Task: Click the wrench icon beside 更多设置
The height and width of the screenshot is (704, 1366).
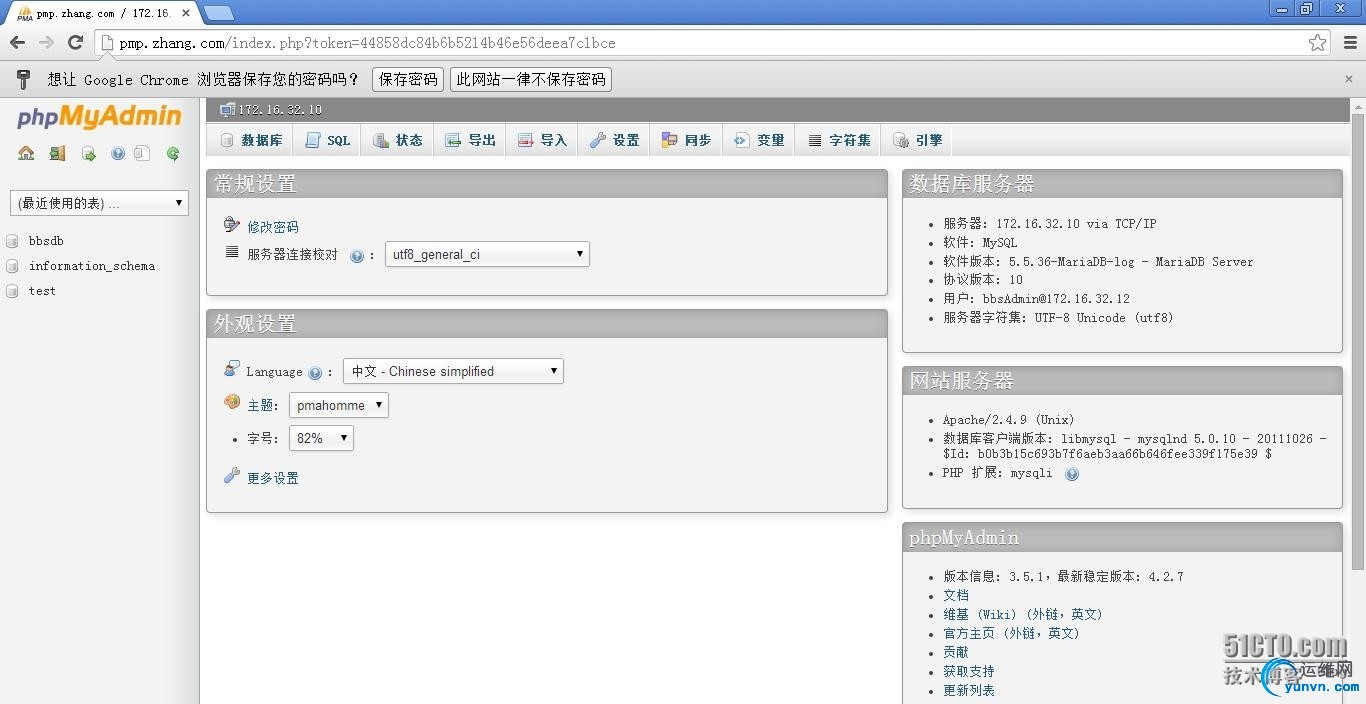Action: point(232,475)
